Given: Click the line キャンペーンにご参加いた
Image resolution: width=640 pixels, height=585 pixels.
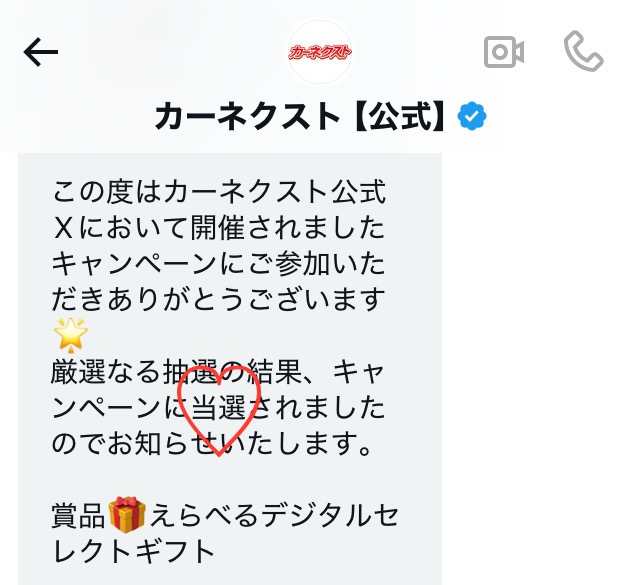Looking at the screenshot, I should [218, 263].
